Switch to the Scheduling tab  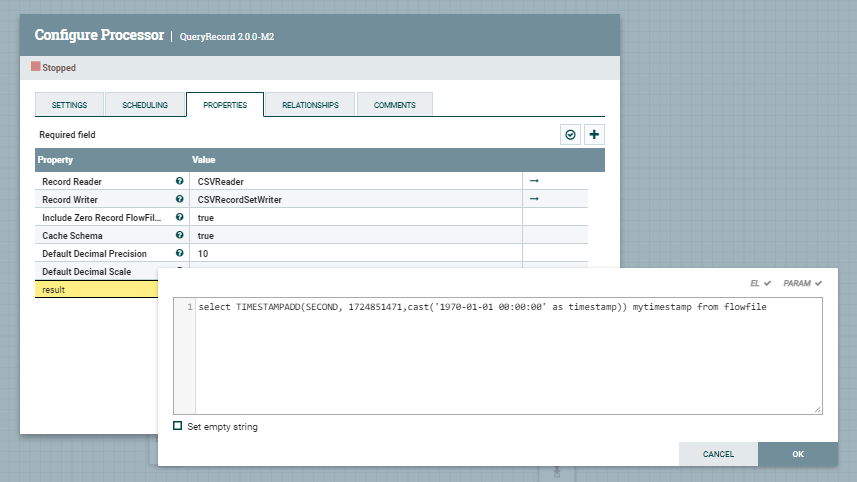[145, 105]
